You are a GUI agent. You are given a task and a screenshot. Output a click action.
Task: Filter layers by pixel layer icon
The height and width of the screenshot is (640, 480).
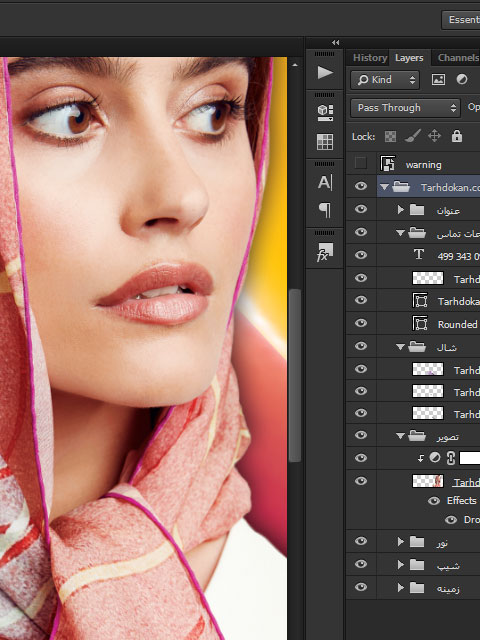click(438, 80)
